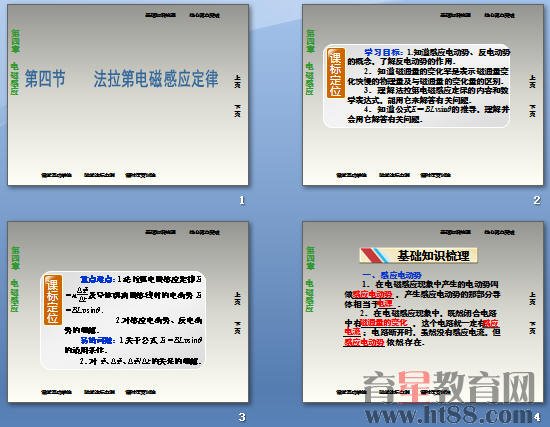The height and width of the screenshot is (427, 550).
Task: Click green 第四章 vertical label on title slide
Action: (x=15, y=41)
